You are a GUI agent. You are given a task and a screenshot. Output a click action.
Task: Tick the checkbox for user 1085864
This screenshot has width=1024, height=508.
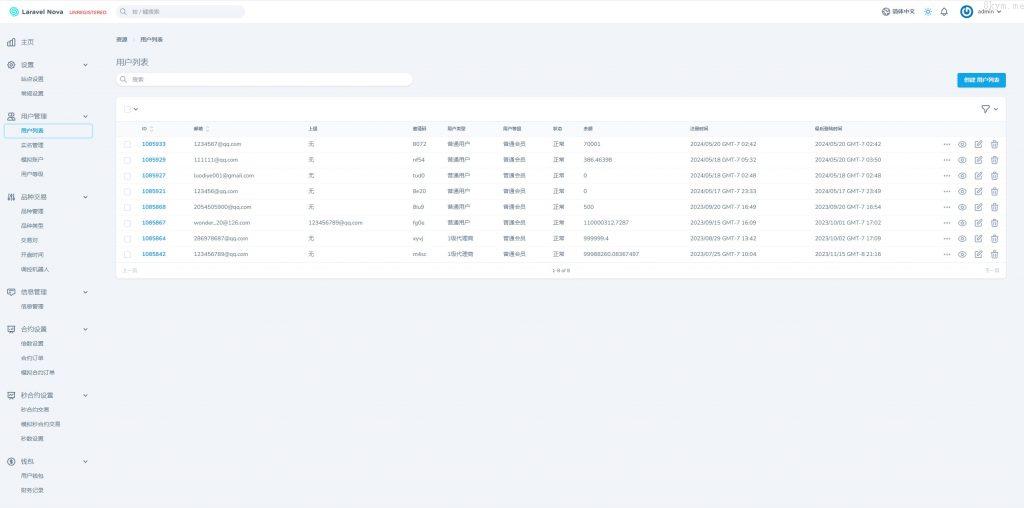[127, 239]
